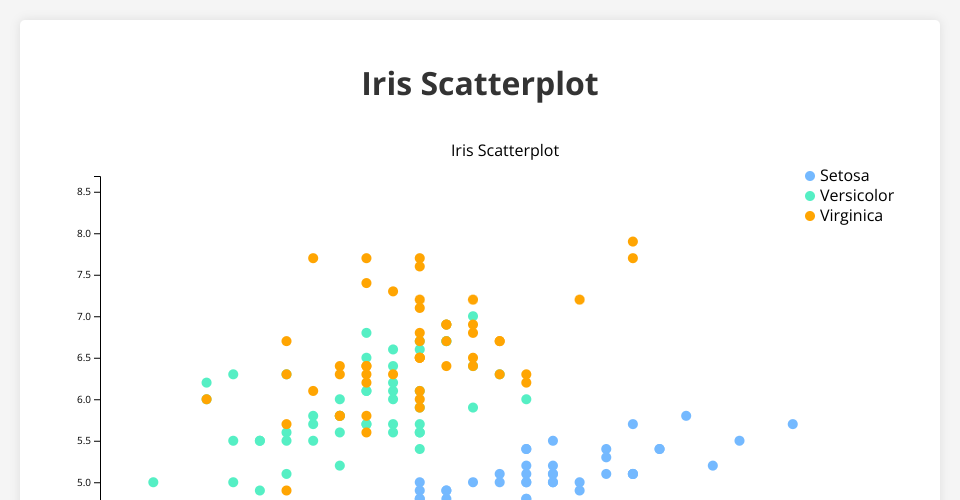Click the blue Setosa legend marker

coord(810,176)
